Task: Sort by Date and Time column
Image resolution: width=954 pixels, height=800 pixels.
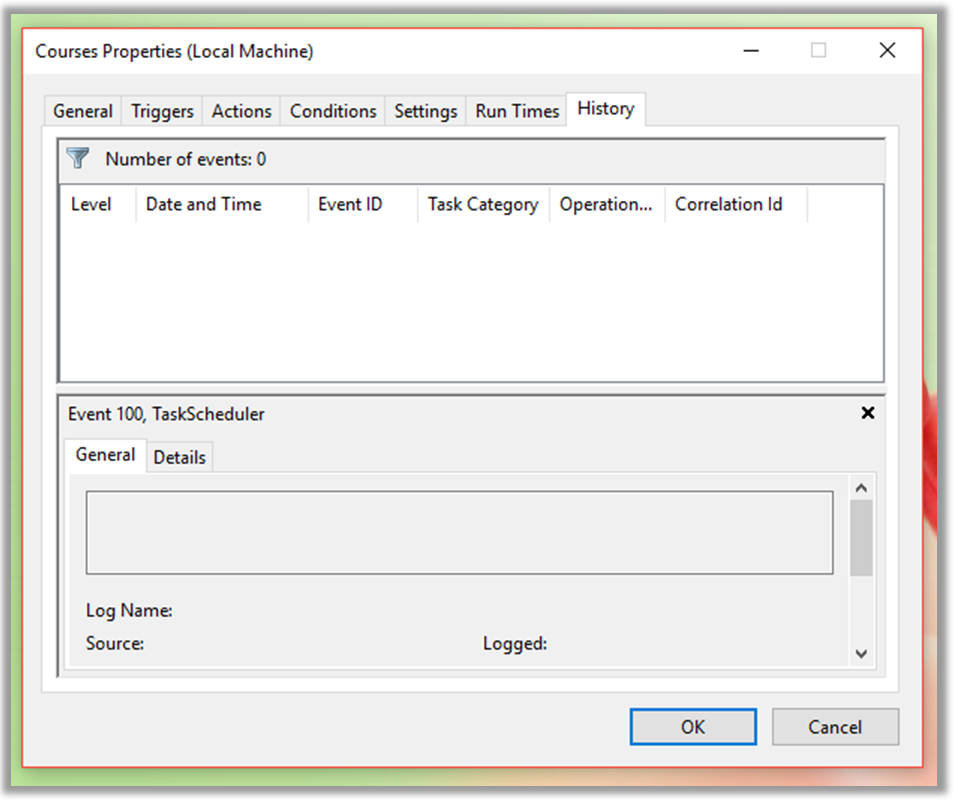Action: point(222,204)
